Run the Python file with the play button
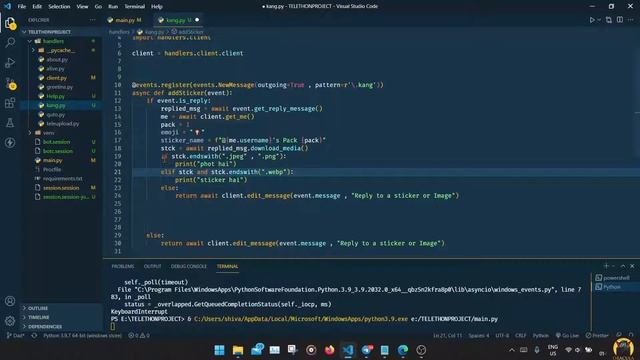The height and width of the screenshot is (360, 640). pyautogui.click(x=592, y=20)
